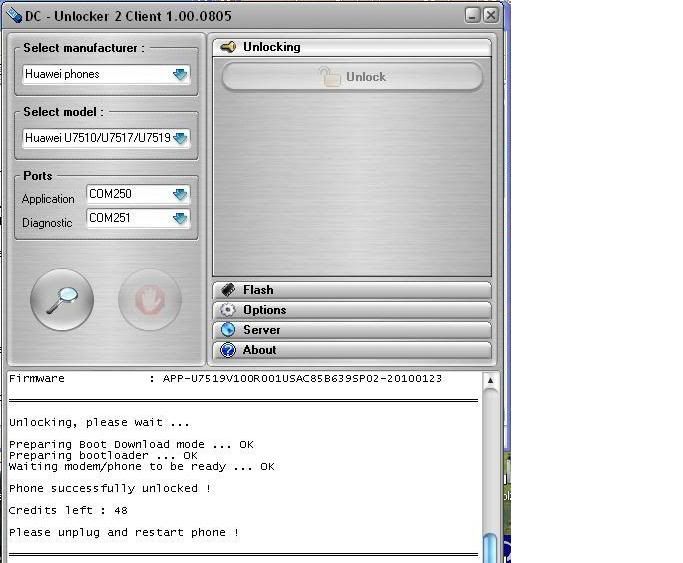Close the DC-Unlocker window
683x563 pixels.
[491, 15]
